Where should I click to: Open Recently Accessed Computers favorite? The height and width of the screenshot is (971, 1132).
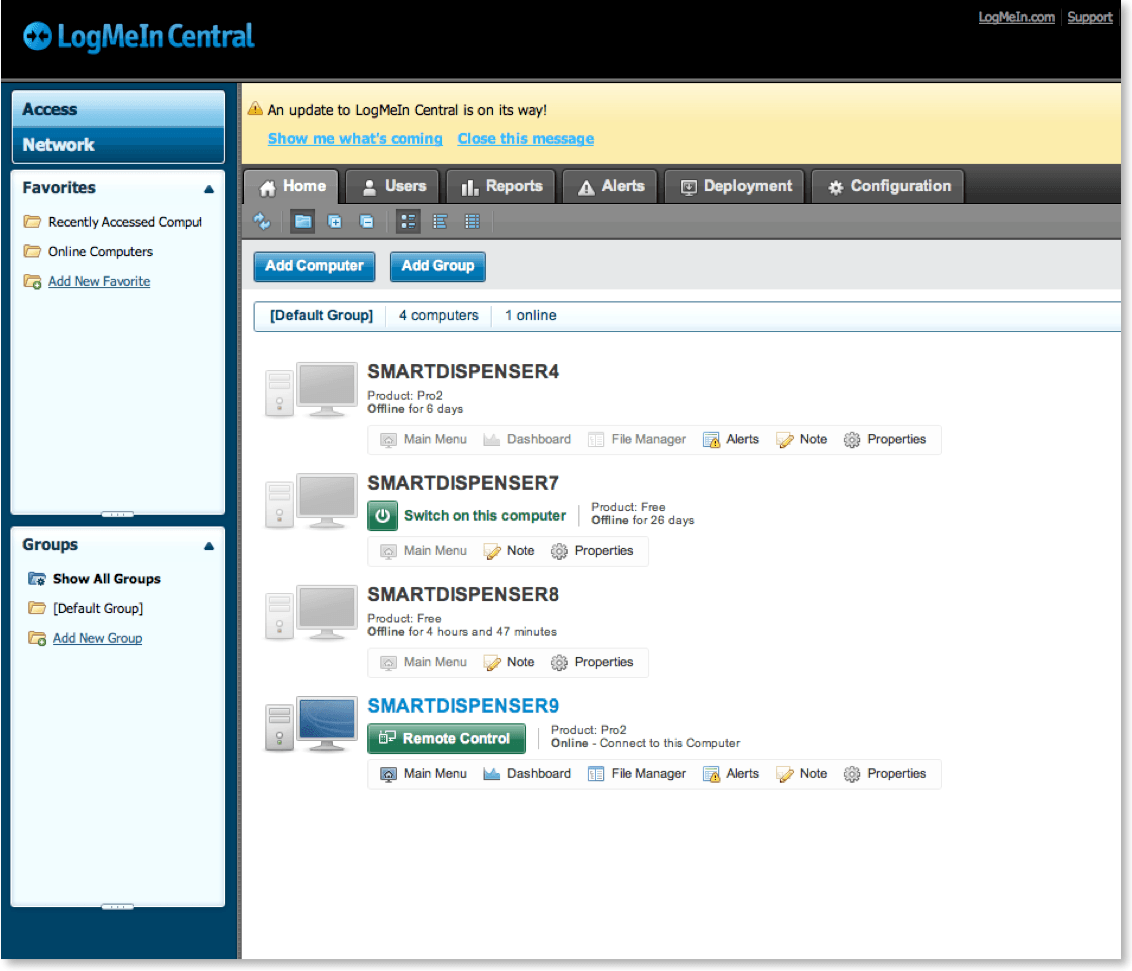[113, 222]
